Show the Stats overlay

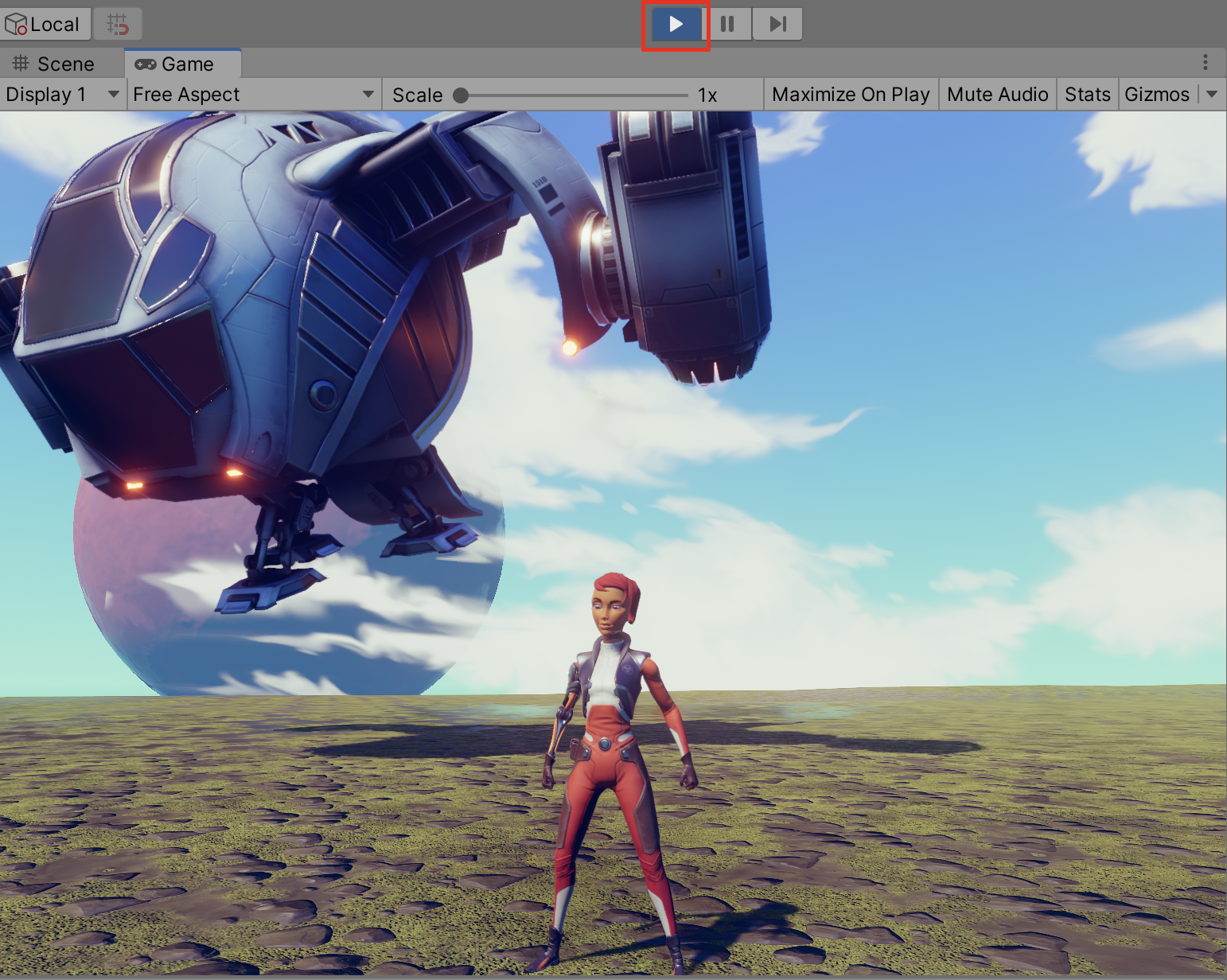[1087, 94]
